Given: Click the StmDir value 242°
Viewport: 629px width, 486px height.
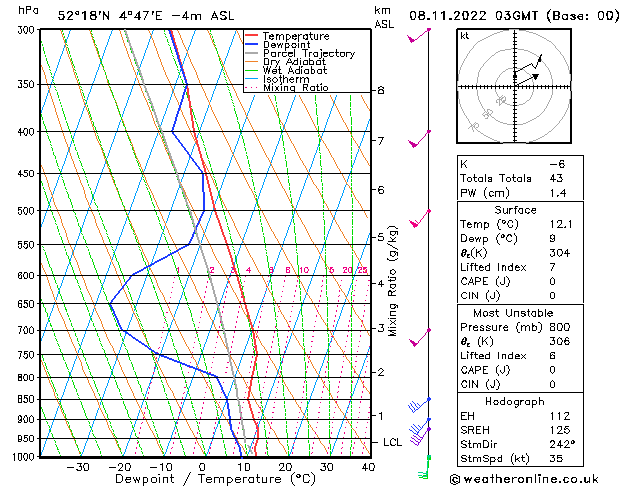Looking at the screenshot, I should 562,444.
